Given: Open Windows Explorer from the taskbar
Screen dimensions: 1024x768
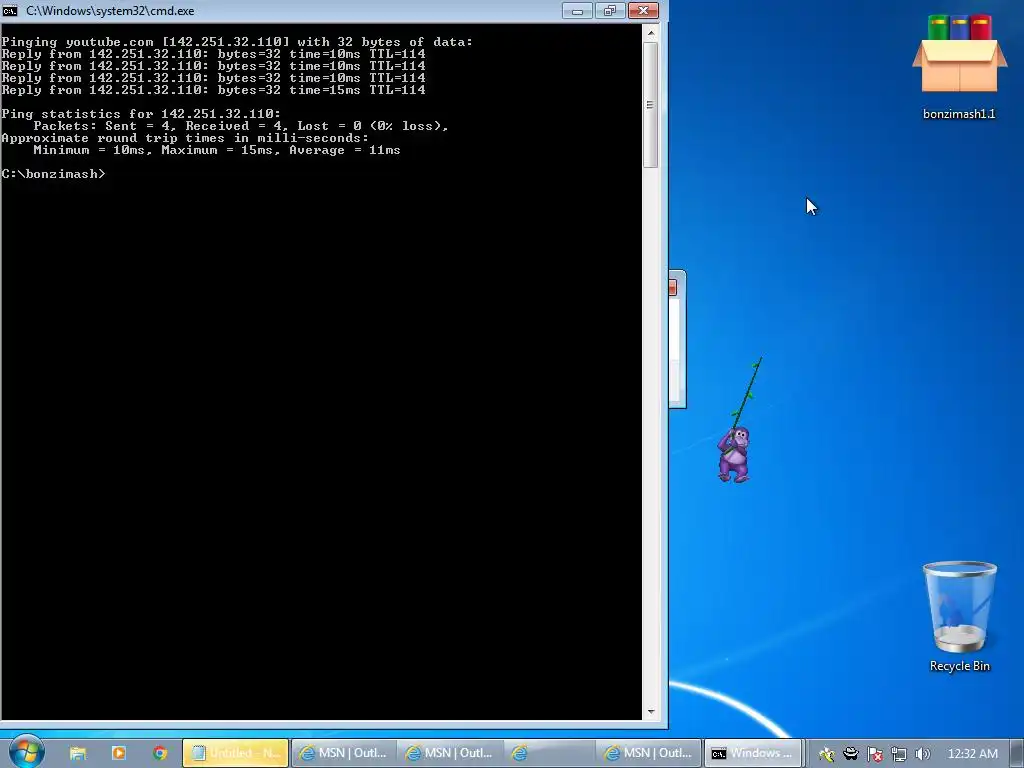Looking at the screenshot, I should [78, 753].
